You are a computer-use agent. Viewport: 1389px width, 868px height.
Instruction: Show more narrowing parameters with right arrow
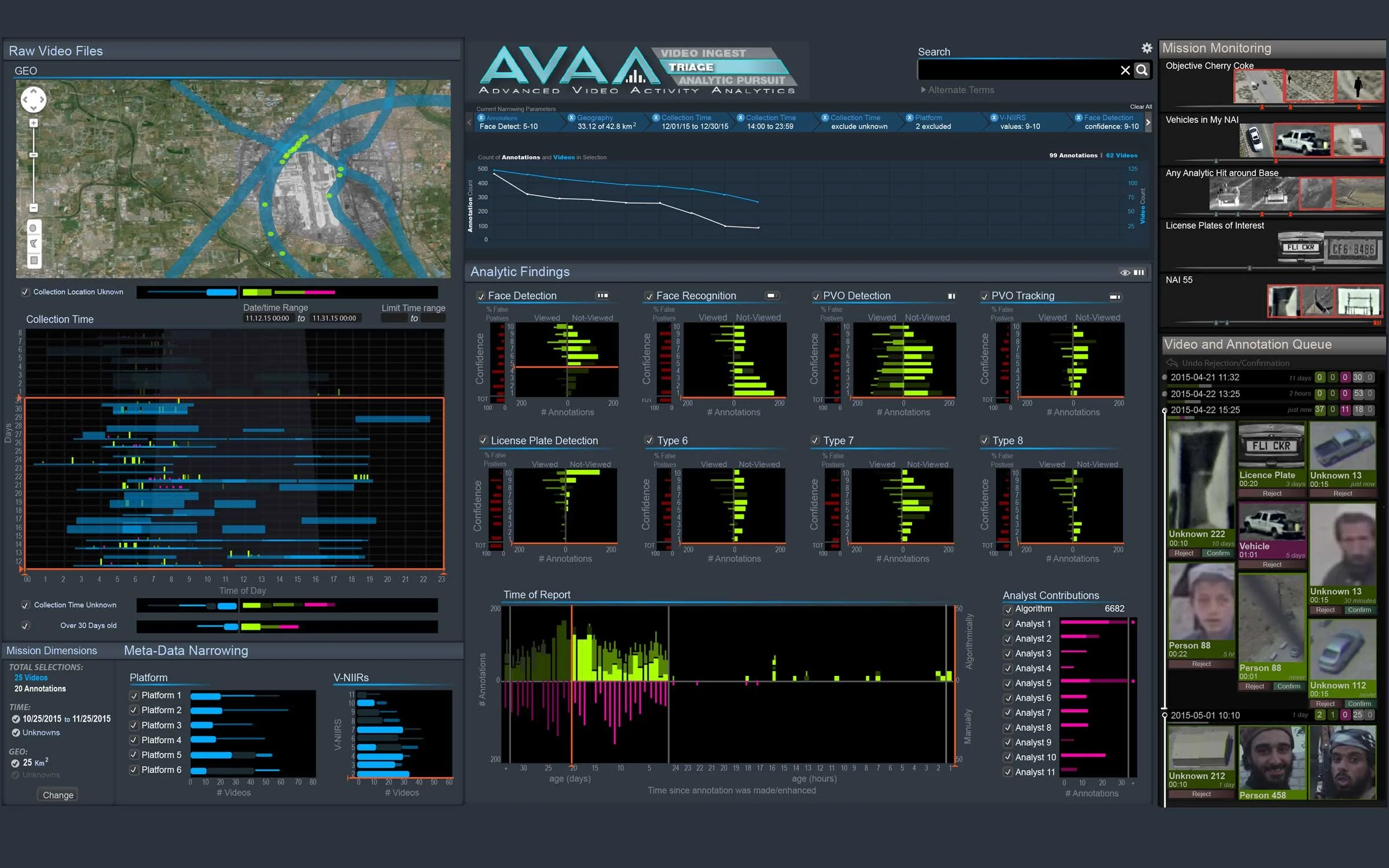[1148, 122]
